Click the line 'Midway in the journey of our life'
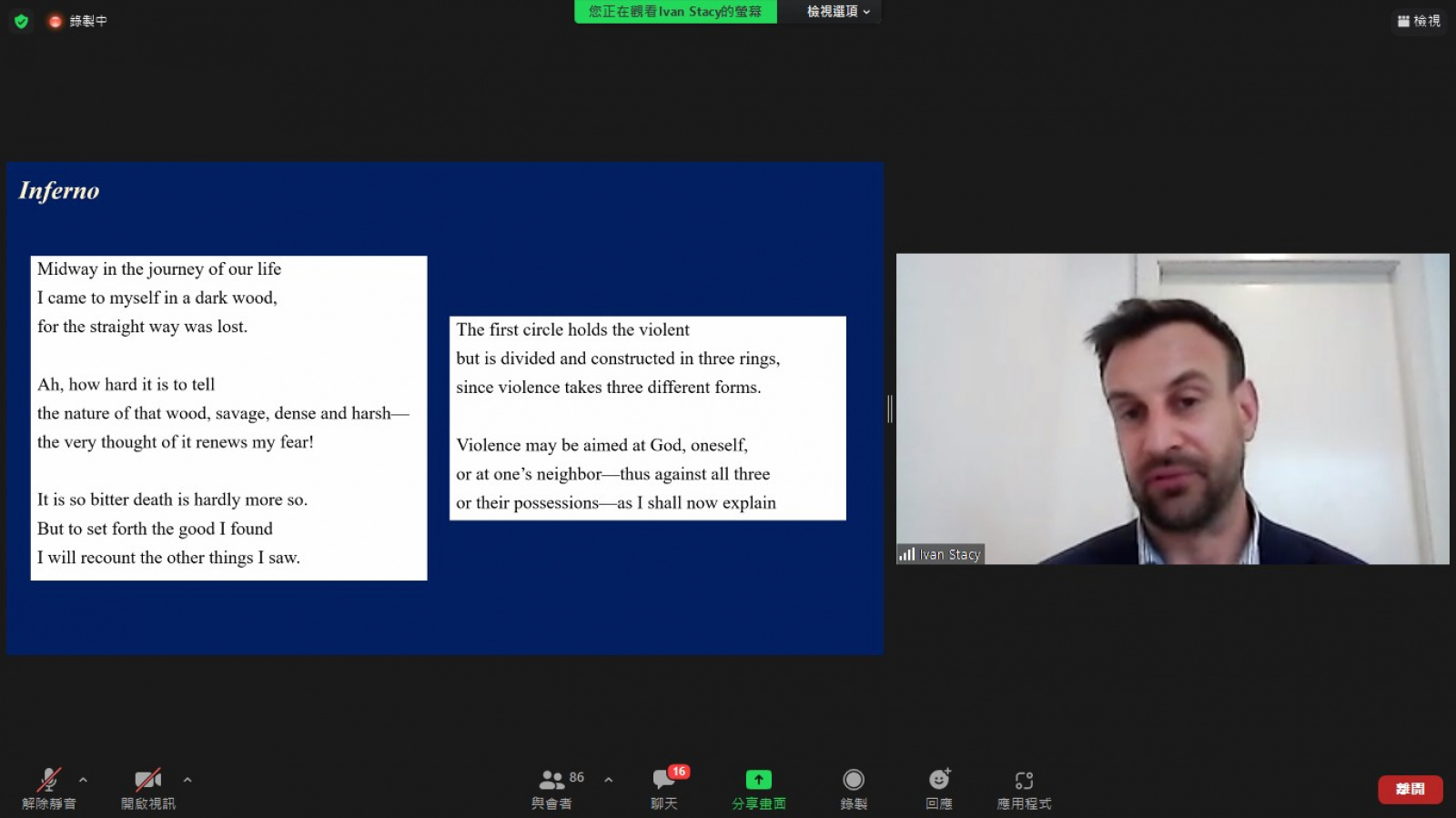This screenshot has width=1456, height=818. [159, 269]
